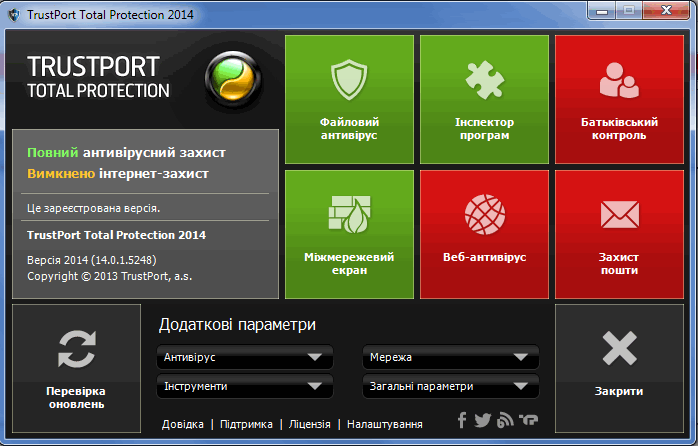Click the 'Версія 2014 (14.0.1.5248)' text
The image size is (698, 446).
coord(92,260)
